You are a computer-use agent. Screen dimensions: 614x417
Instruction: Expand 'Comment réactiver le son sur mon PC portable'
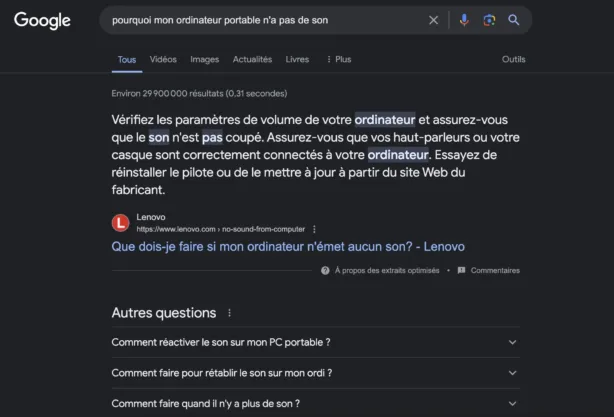(316, 342)
